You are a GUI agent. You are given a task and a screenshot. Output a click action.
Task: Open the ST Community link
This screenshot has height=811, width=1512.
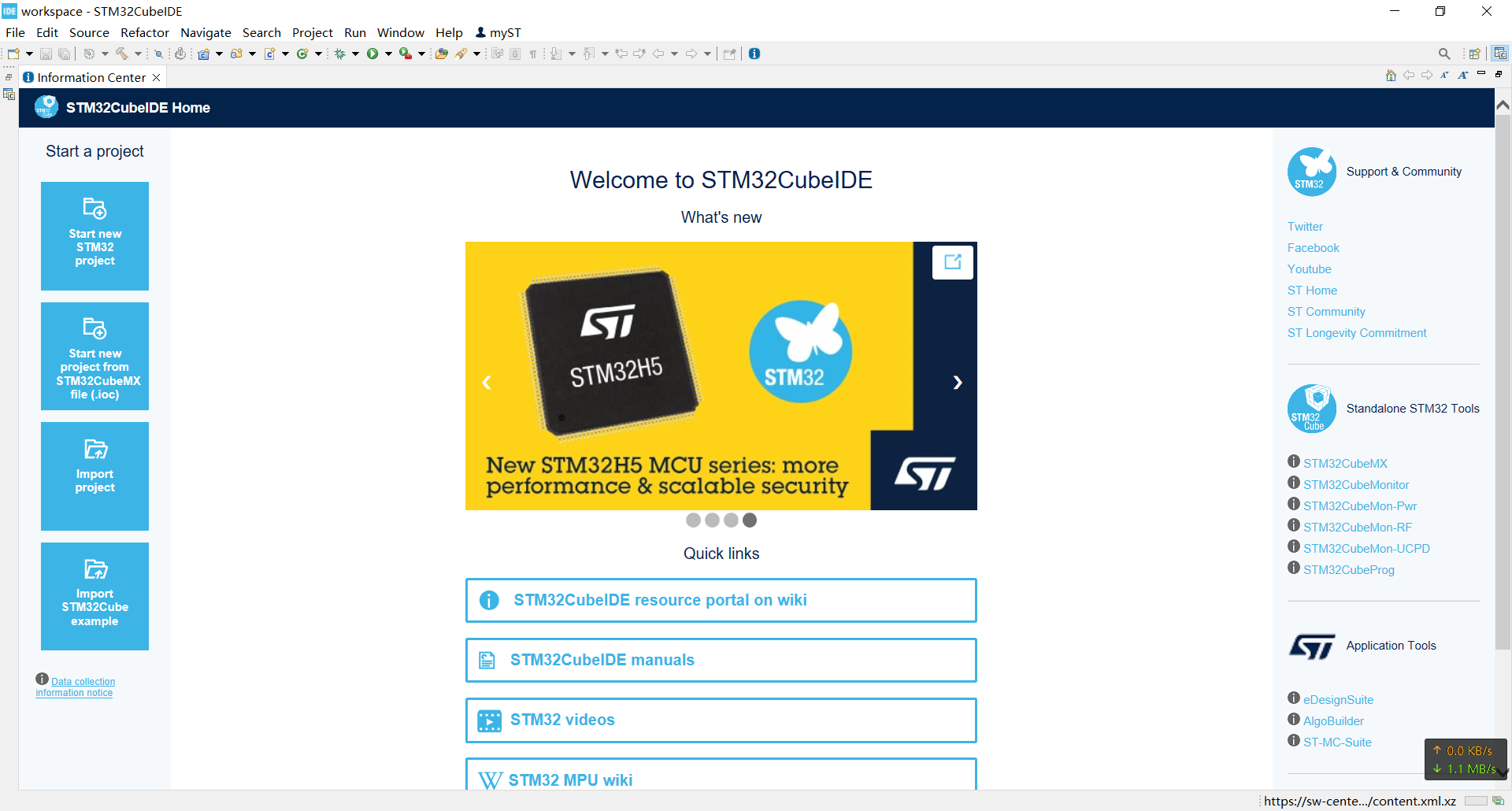tap(1326, 312)
